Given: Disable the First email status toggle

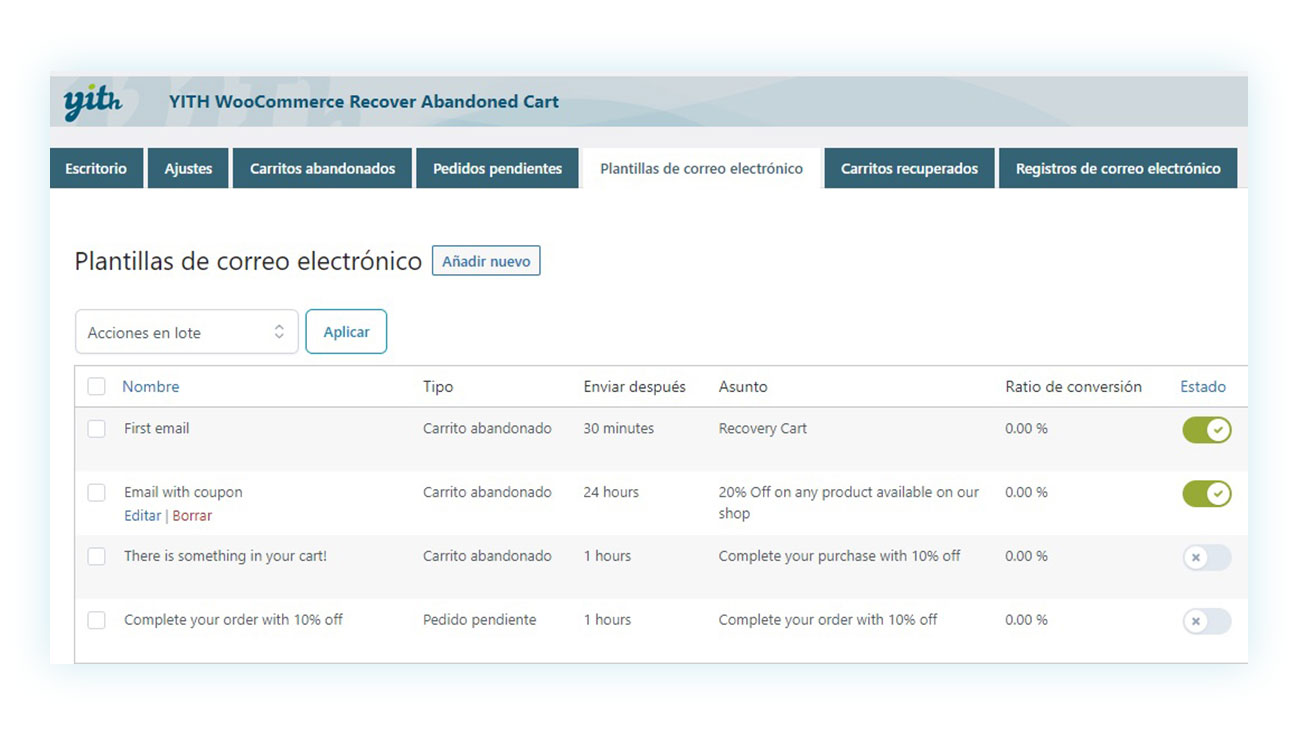Looking at the screenshot, I should pyautogui.click(x=1207, y=430).
